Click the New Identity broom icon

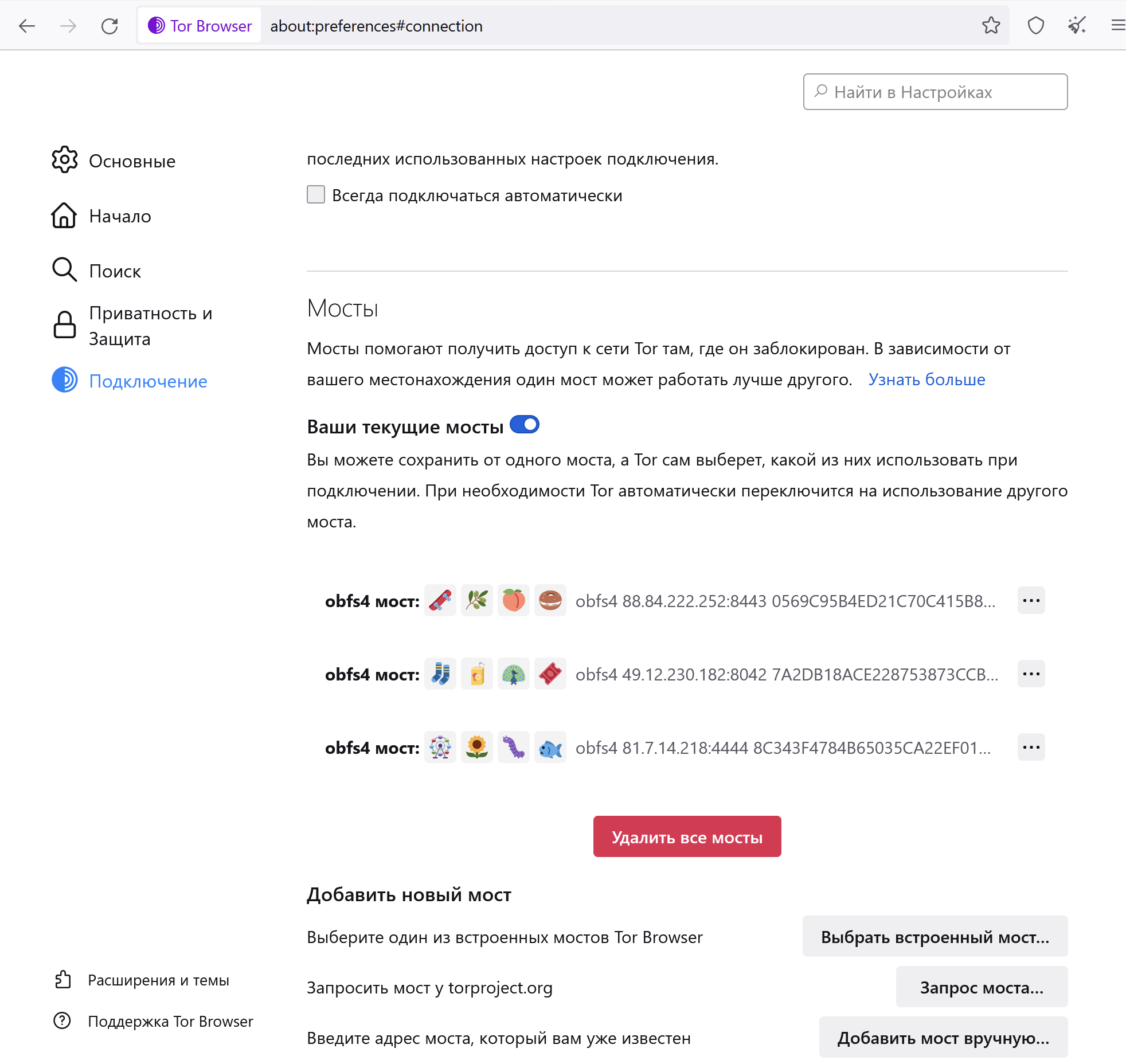click(x=1077, y=26)
